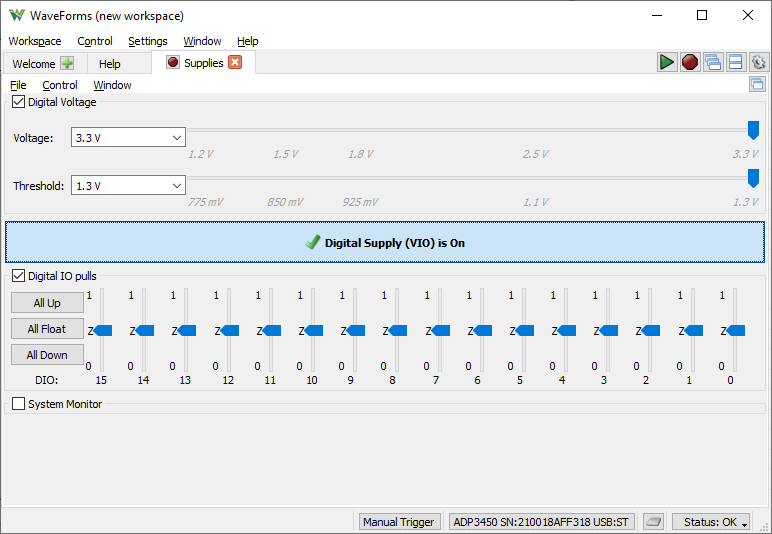Click the ADP3450 device serial button
The image size is (772, 534).
coord(541,522)
